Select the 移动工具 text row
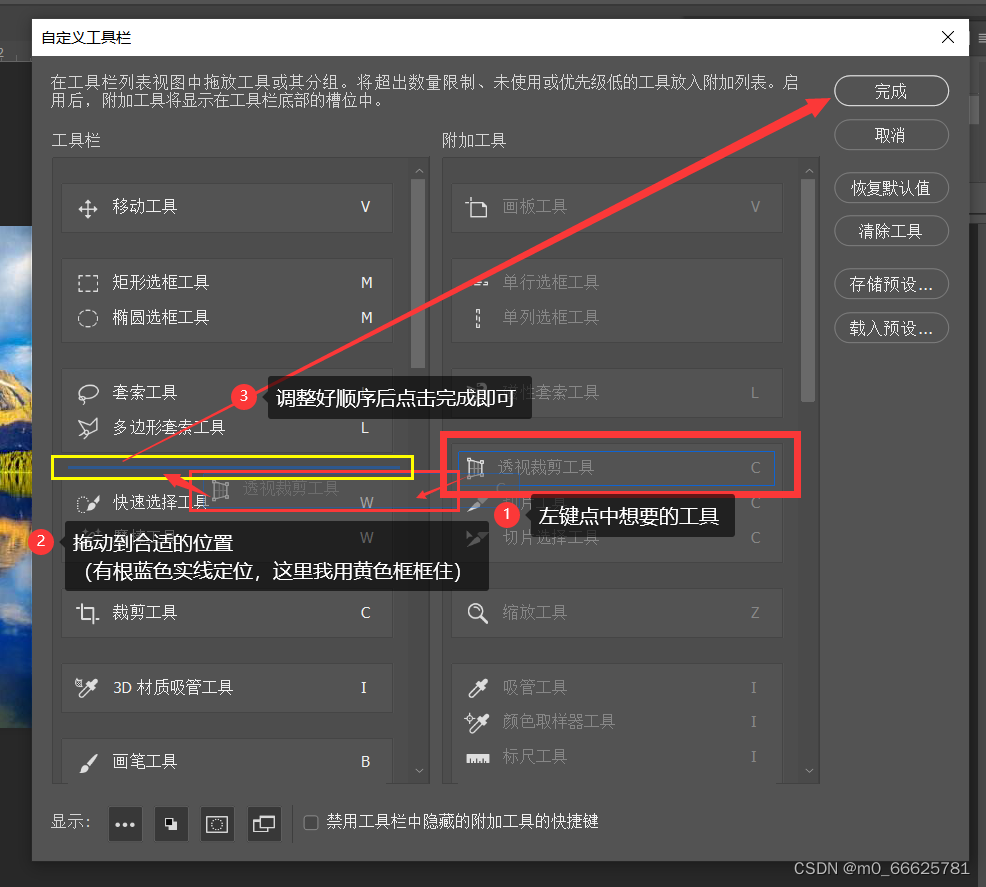Viewport: 986px width, 887px height. [226, 207]
